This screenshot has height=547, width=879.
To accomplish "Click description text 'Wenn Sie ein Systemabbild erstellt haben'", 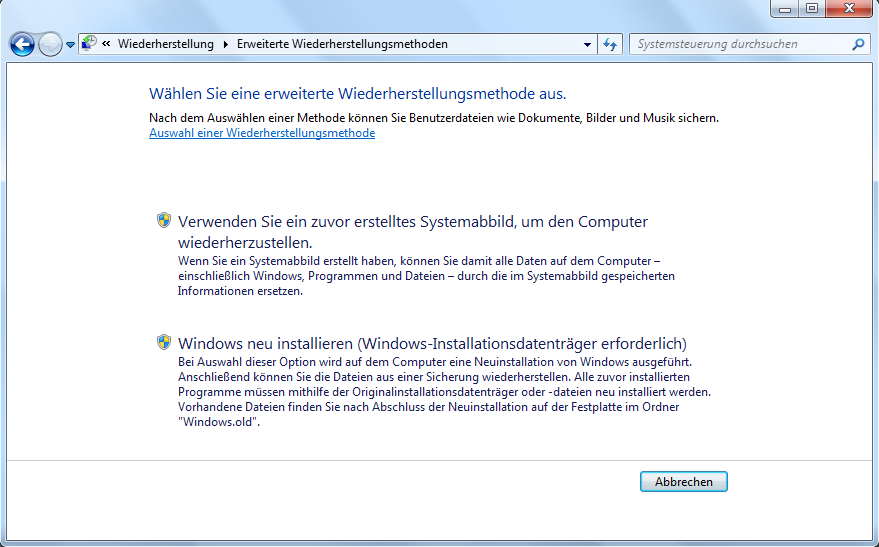I will pos(427,276).
